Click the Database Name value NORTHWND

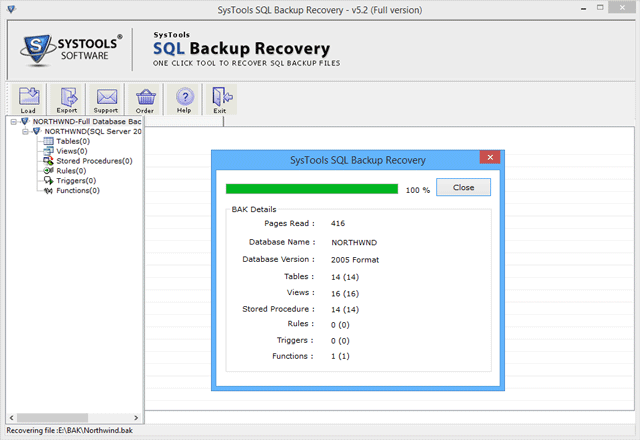tap(354, 242)
